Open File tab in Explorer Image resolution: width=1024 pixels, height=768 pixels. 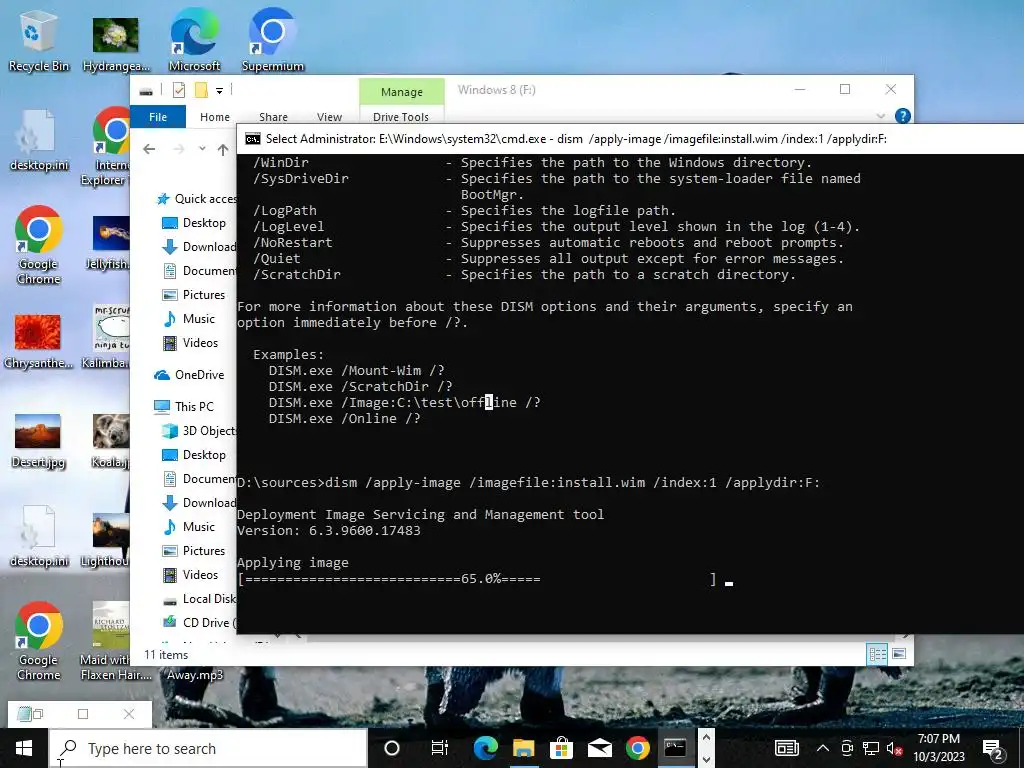tap(158, 116)
